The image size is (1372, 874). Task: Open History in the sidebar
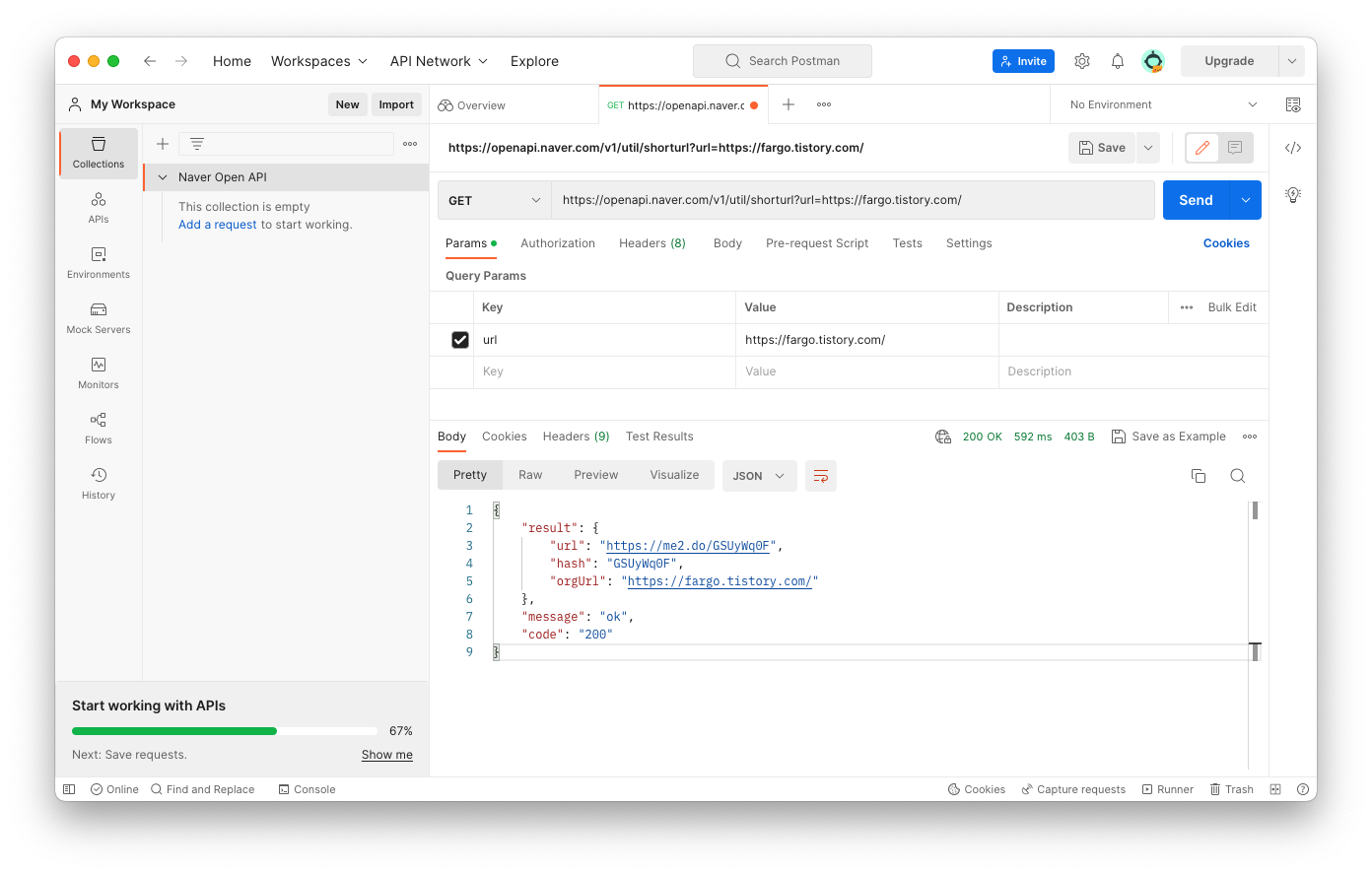pyautogui.click(x=99, y=484)
